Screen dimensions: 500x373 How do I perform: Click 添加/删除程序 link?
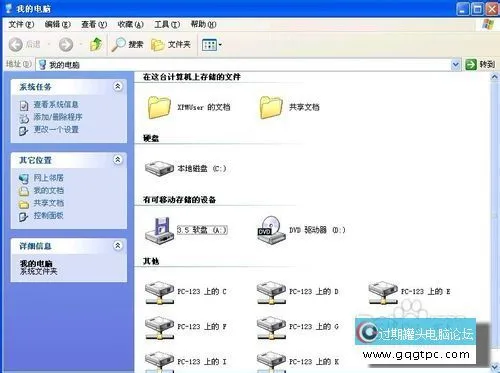click(58, 117)
